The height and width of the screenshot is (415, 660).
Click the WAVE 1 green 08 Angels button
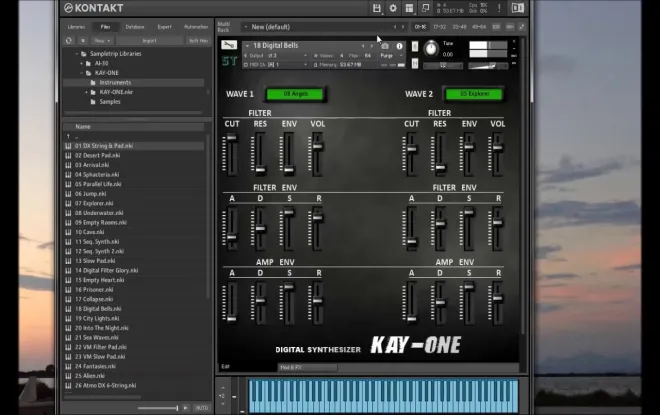click(x=295, y=94)
